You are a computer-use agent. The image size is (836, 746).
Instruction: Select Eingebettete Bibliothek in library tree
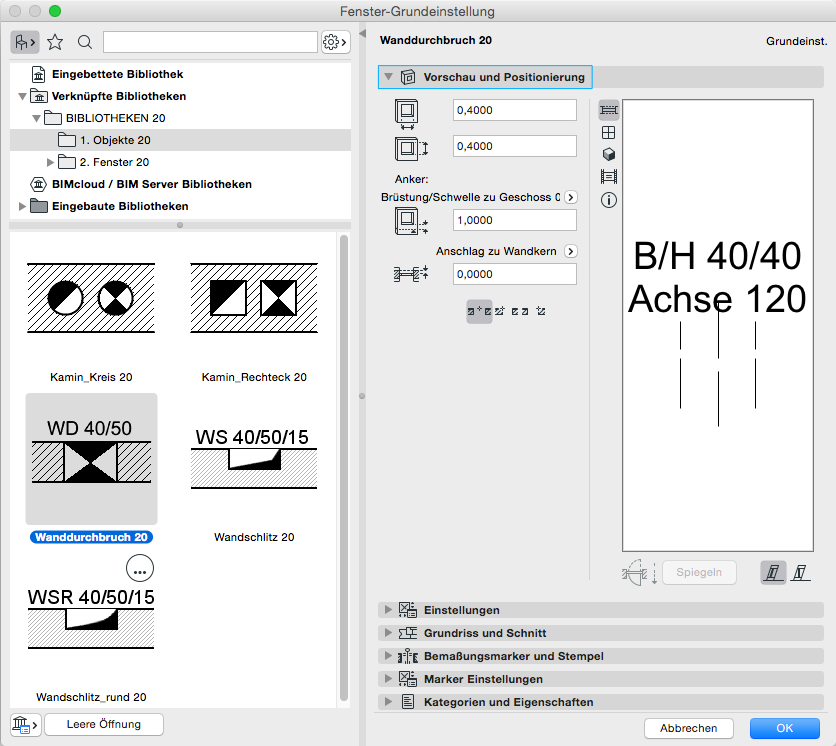(x=117, y=74)
